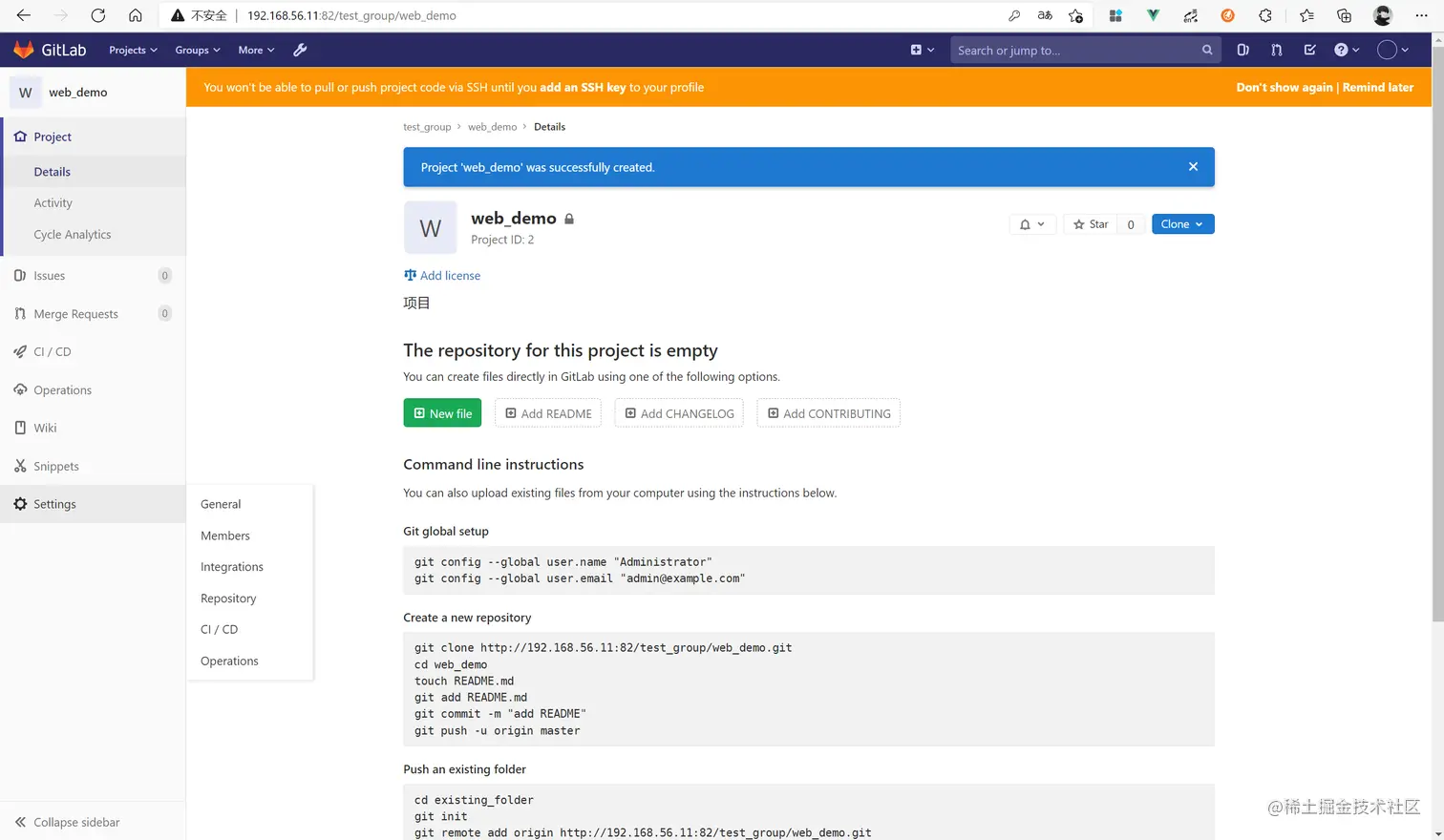Open the new item plus dropdown

click(x=923, y=50)
